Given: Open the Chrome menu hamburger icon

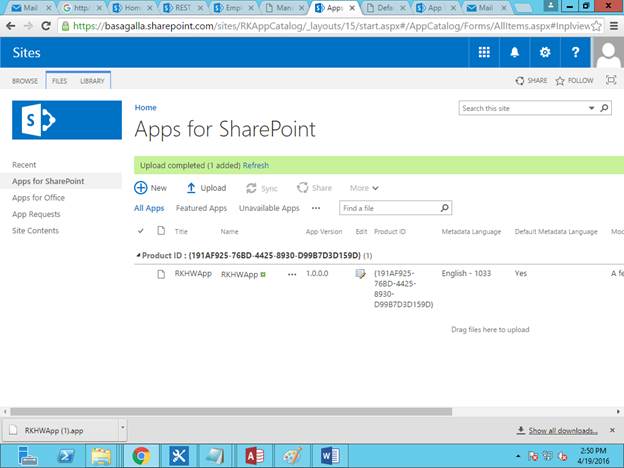Looking at the screenshot, I should pyautogui.click(x=614, y=26).
